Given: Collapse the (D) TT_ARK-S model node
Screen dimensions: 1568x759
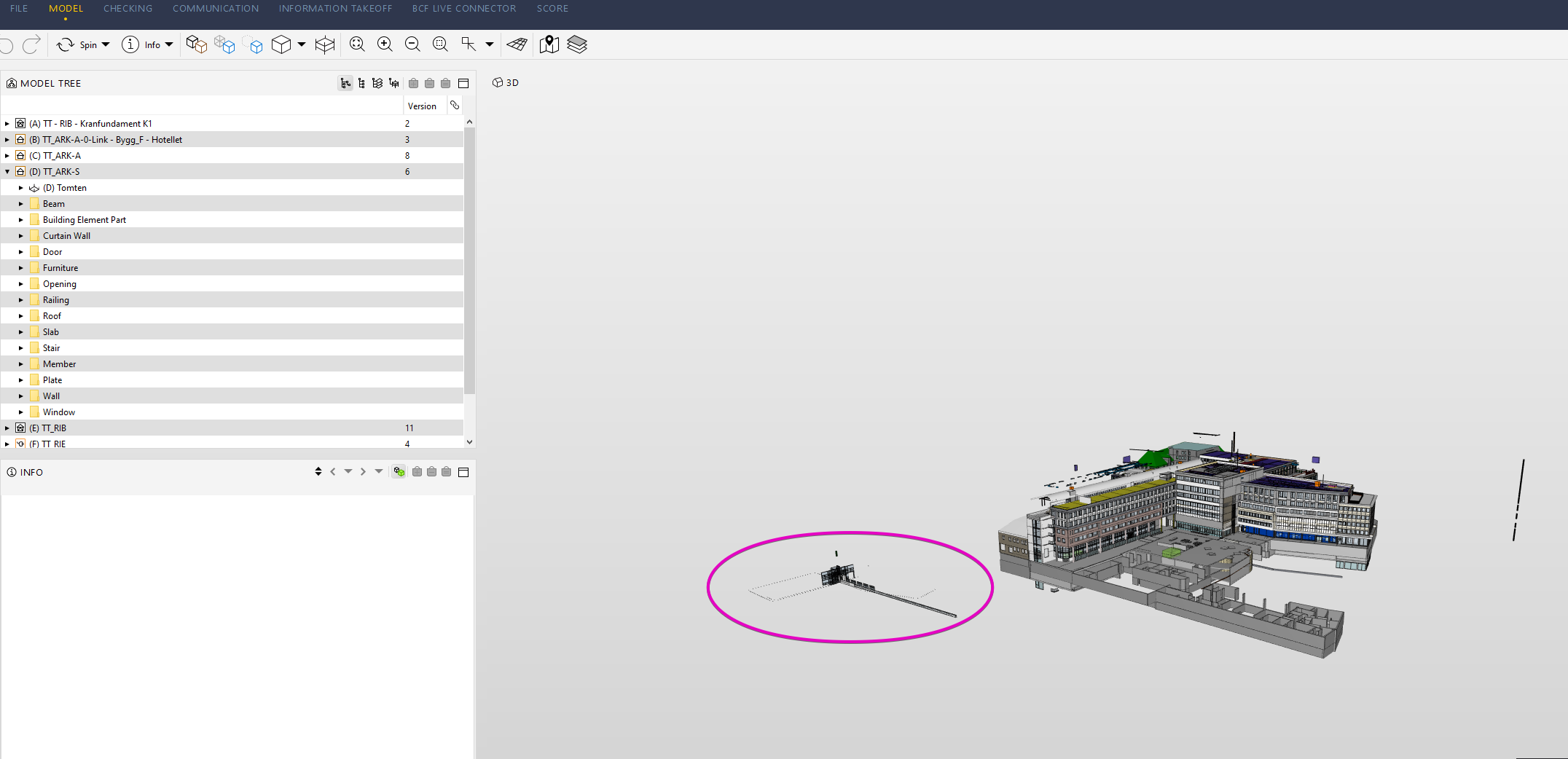Looking at the screenshot, I should [7, 172].
